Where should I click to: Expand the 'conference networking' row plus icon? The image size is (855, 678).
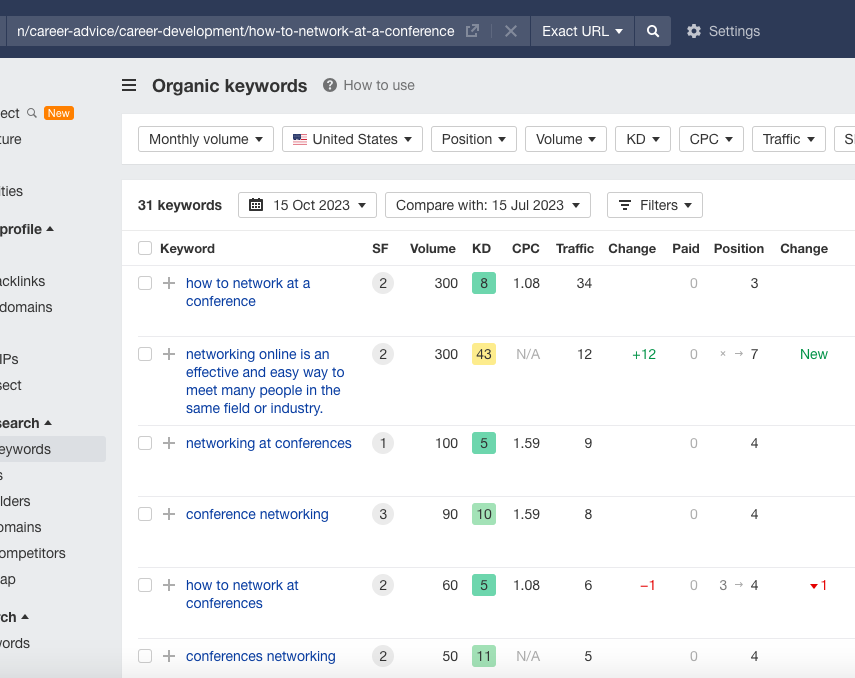pos(168,514)
